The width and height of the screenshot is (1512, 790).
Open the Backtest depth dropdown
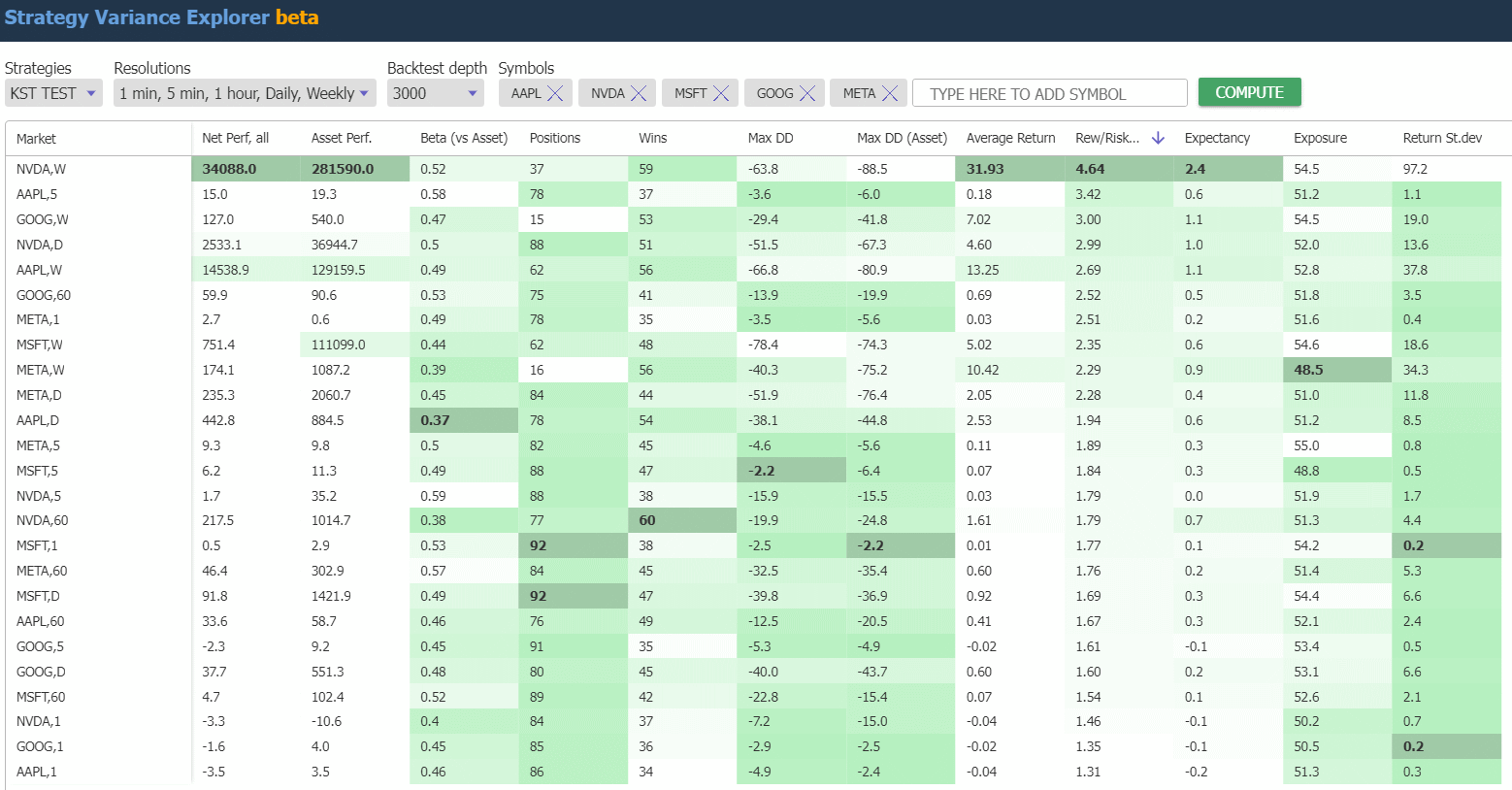[x=435, y=92]
